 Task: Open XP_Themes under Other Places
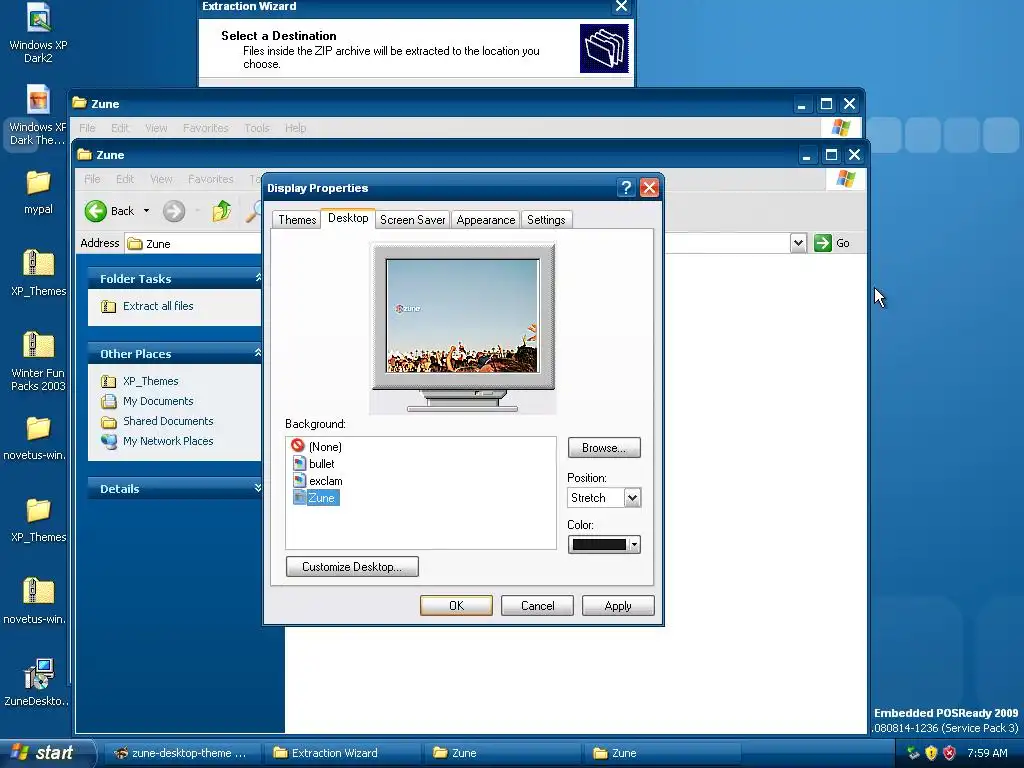(x=150, y=381)
